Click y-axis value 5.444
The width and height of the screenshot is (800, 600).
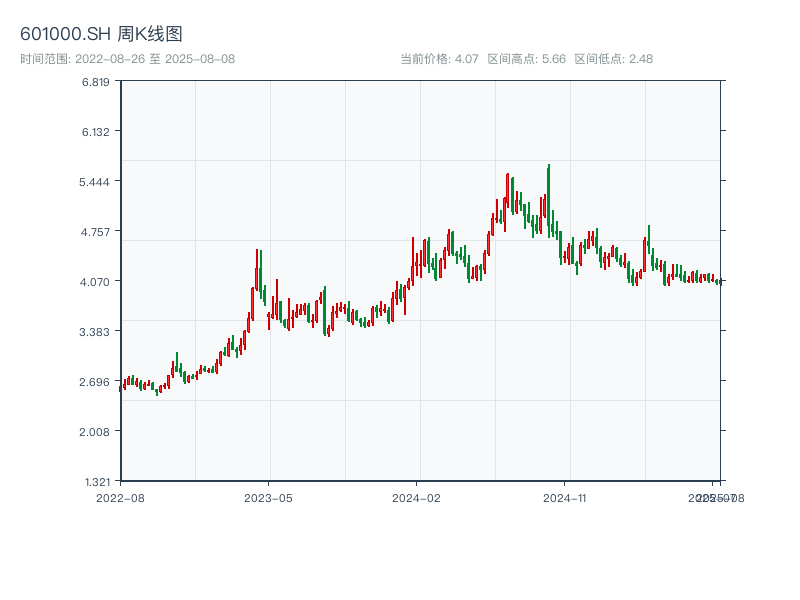94,182
